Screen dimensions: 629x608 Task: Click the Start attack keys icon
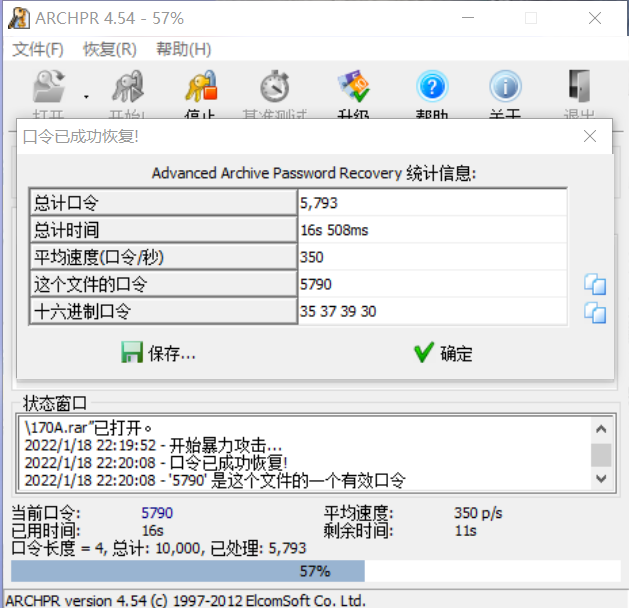(x=128, y=86)
